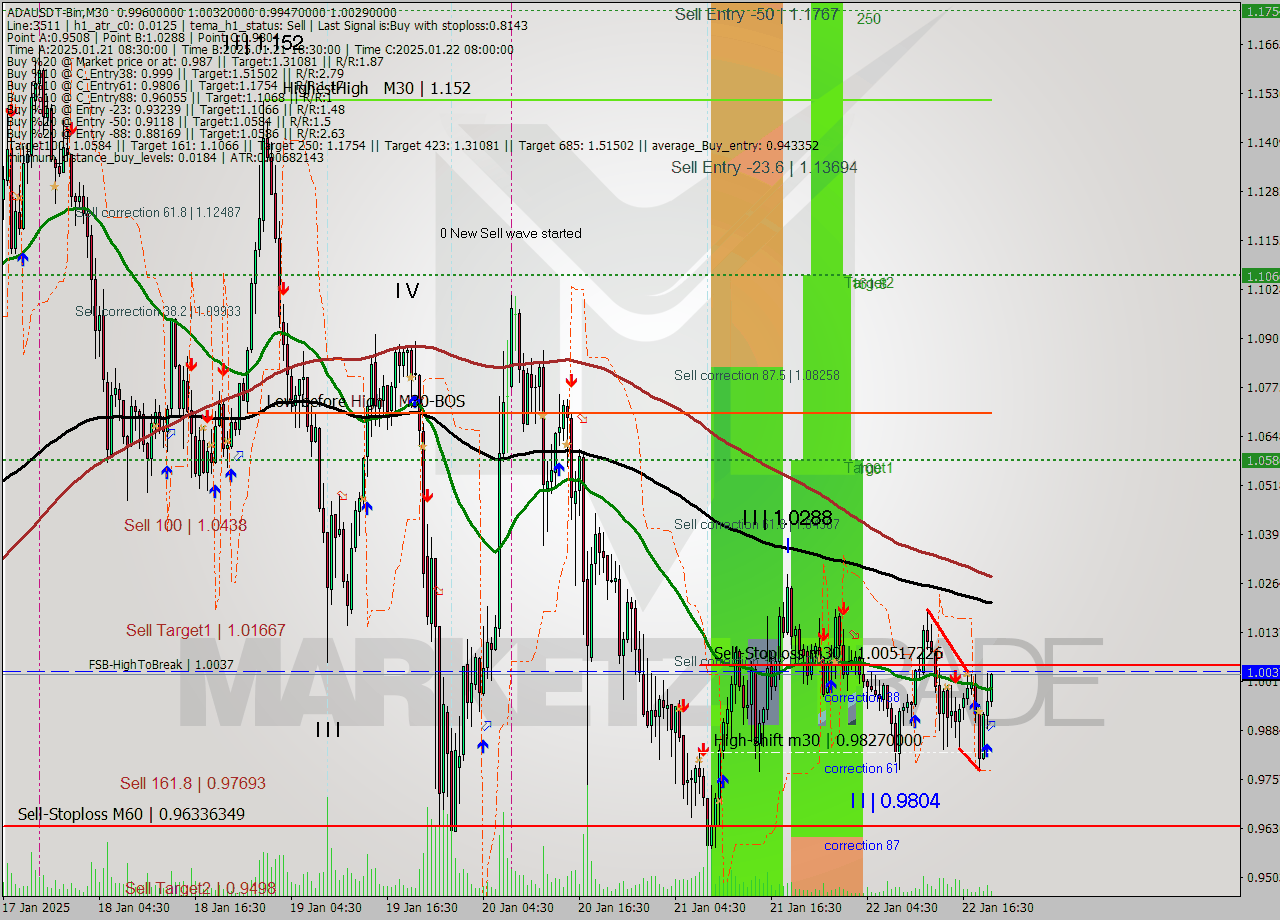Viewport: 1280px width, 920px height.
Task: Click the 'correction 61' label
Action: 861,768
